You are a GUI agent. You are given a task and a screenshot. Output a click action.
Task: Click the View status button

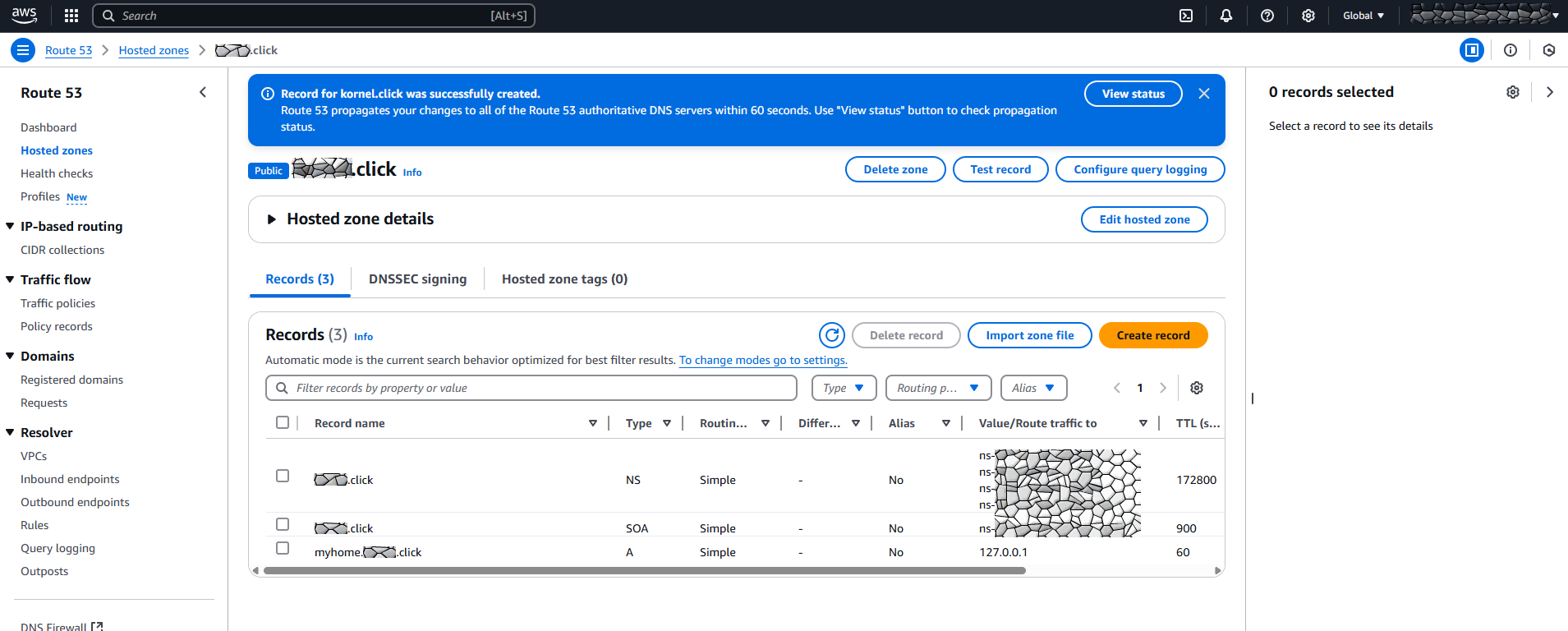pos(1133,94)
